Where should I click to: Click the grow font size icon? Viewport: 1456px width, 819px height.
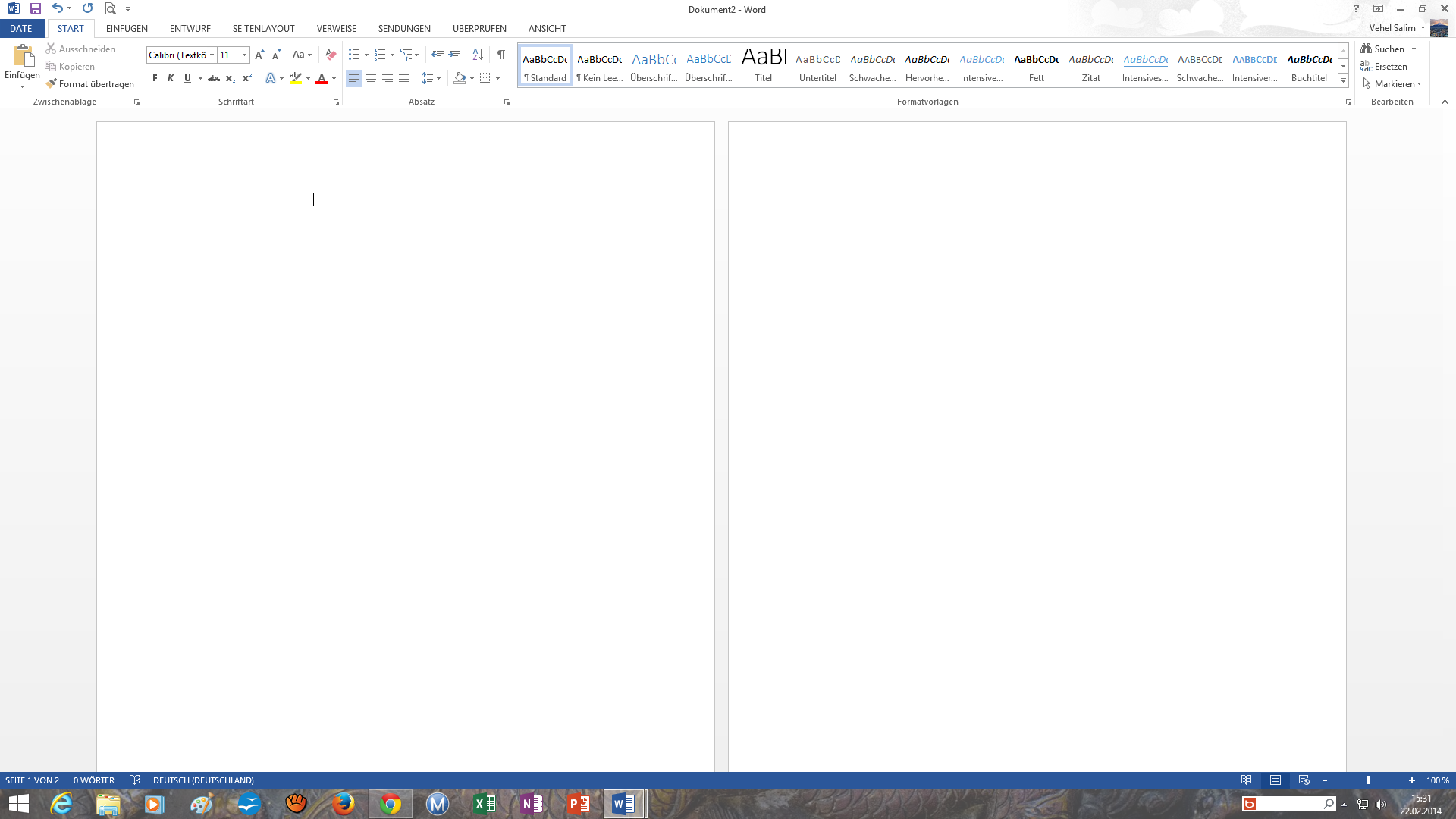click(259, 55)
